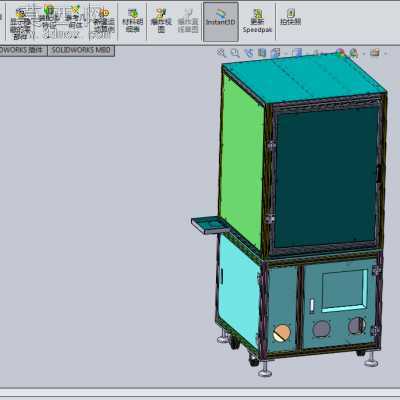The image size is (400, 400).
Task: Expand the View Orientation dropdown arrow
Action: [286, 53]
